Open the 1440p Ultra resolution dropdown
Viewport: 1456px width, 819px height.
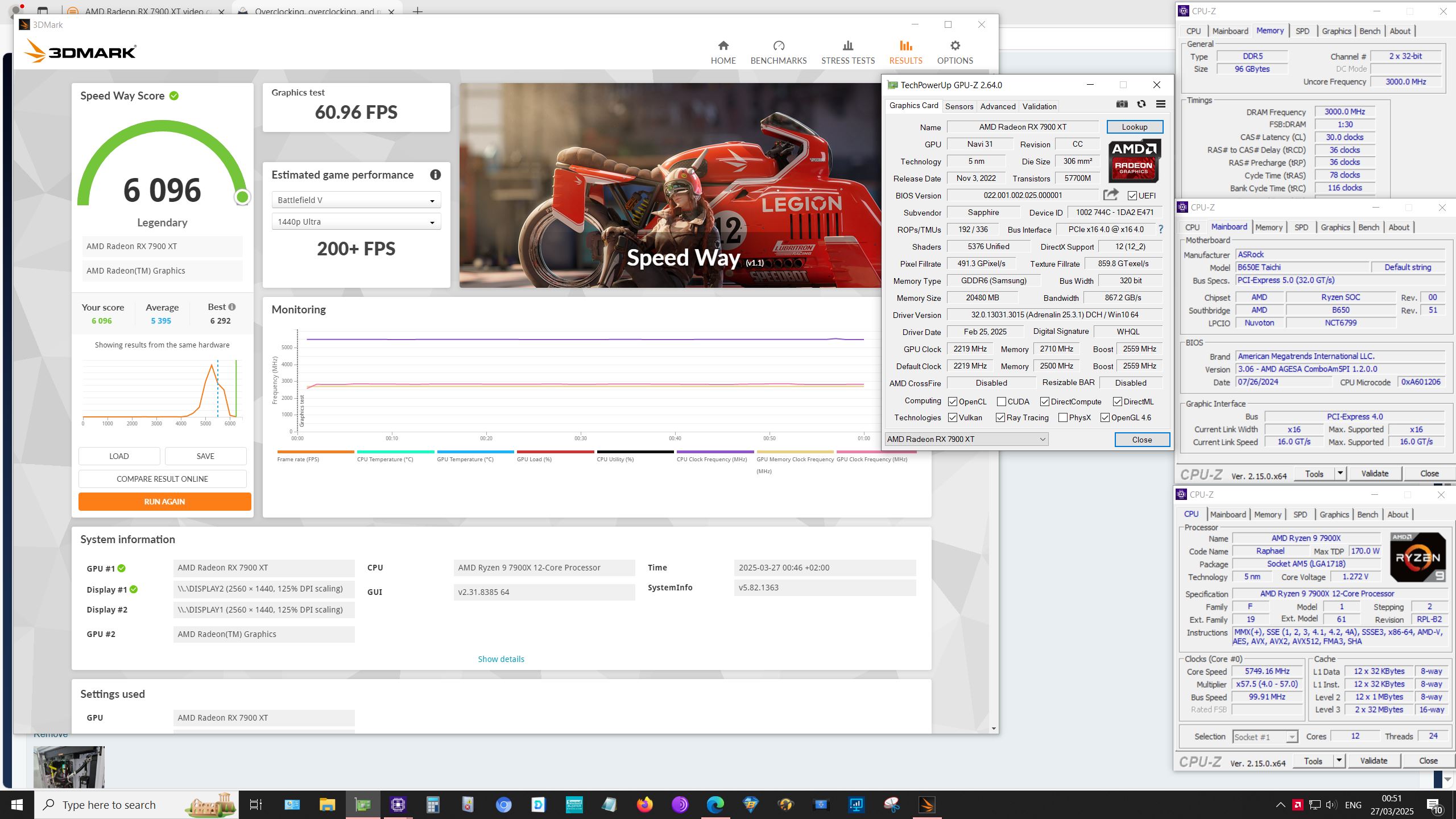[356, 222]
